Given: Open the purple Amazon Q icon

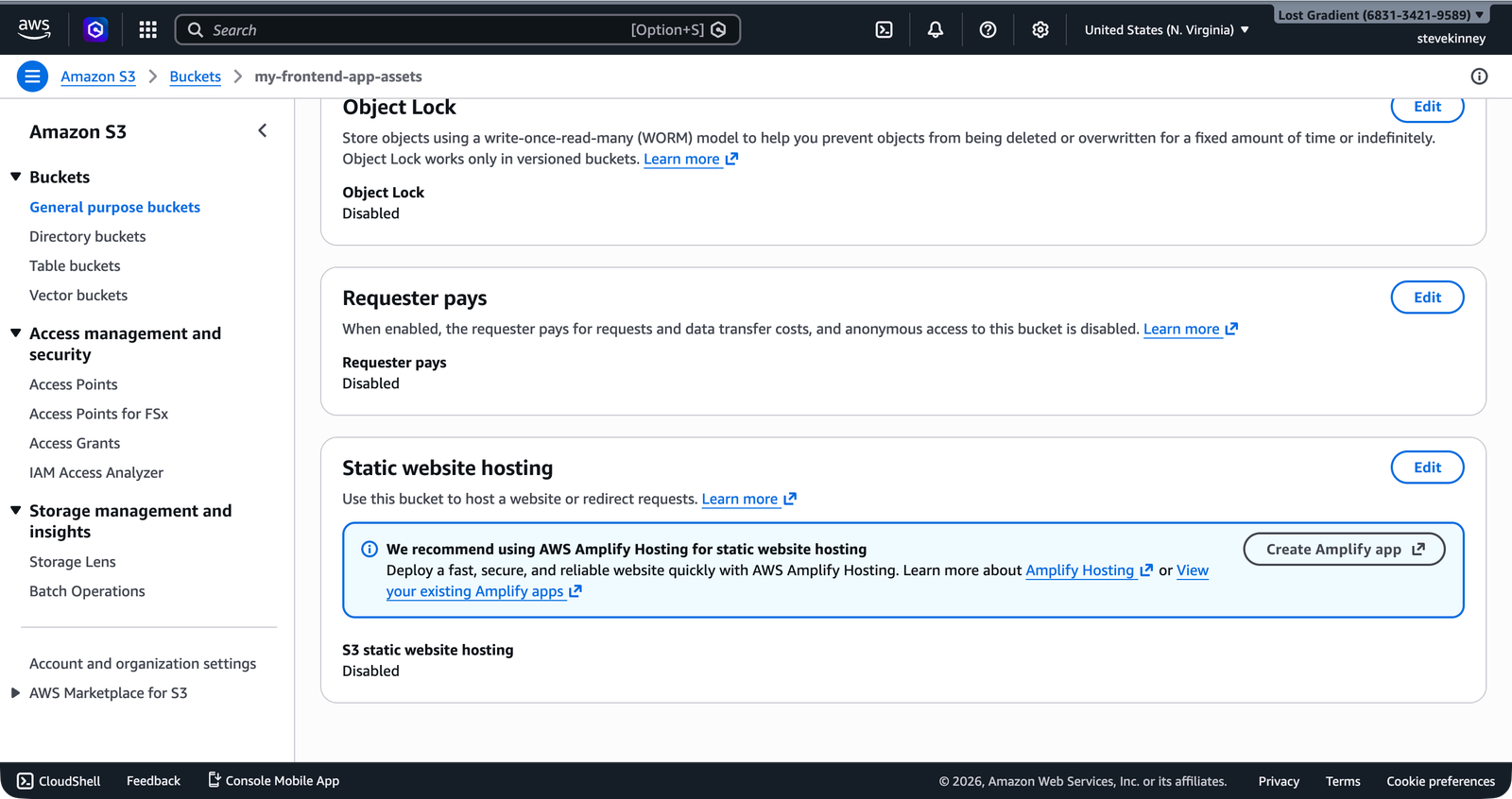Looking at the screenshot, I should 95,30.
